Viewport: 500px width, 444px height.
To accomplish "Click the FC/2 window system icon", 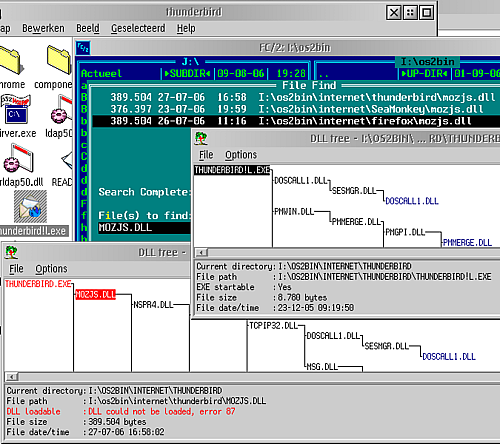I will [x=83, y=48].
